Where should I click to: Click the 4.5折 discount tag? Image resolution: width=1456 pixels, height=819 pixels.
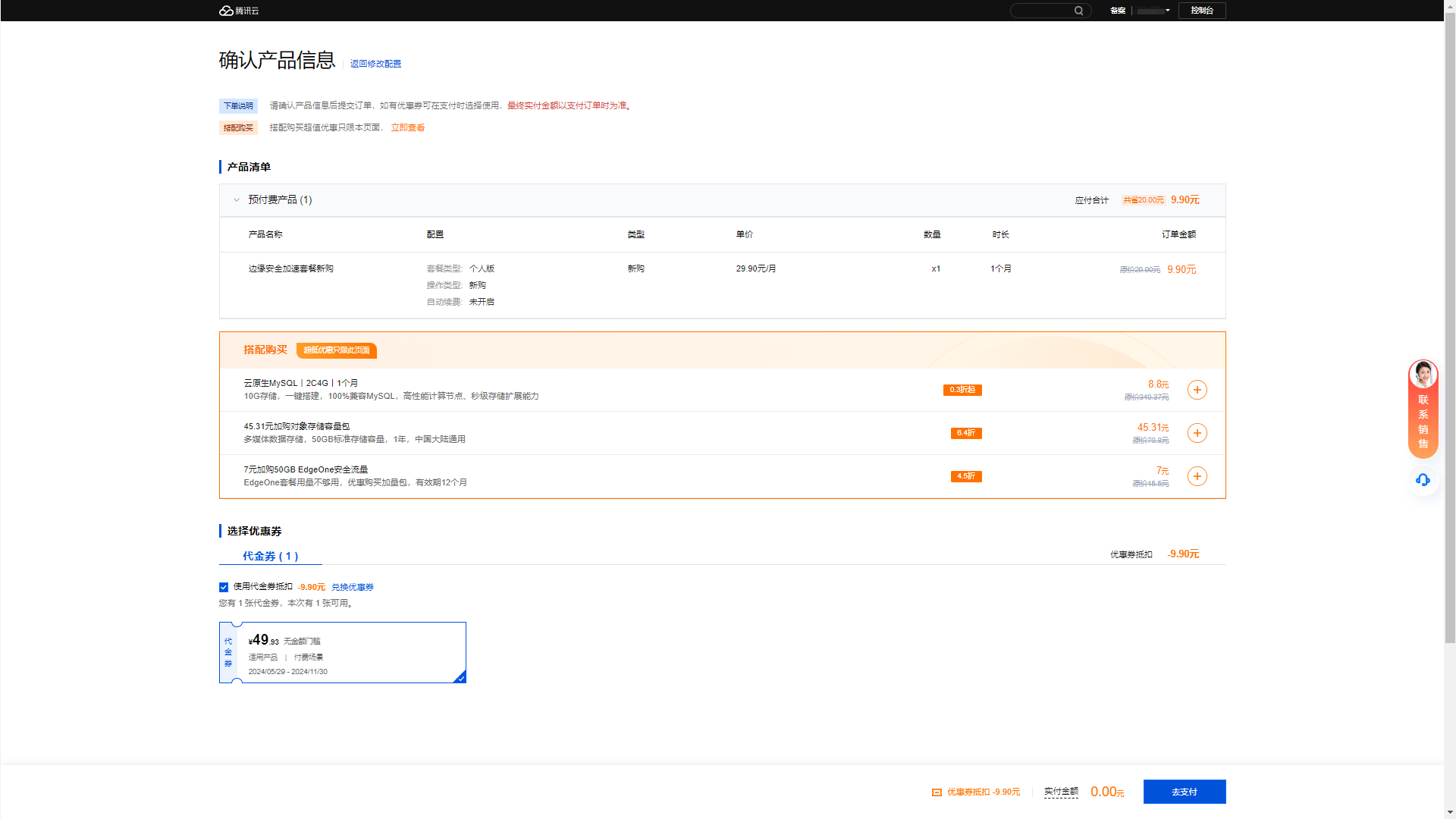pos(966,476)
